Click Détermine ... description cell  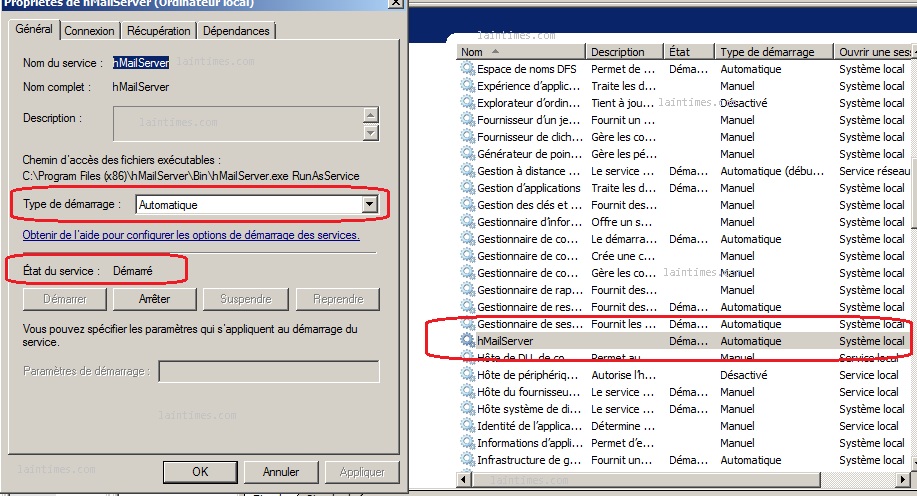(x=623, y=426)
